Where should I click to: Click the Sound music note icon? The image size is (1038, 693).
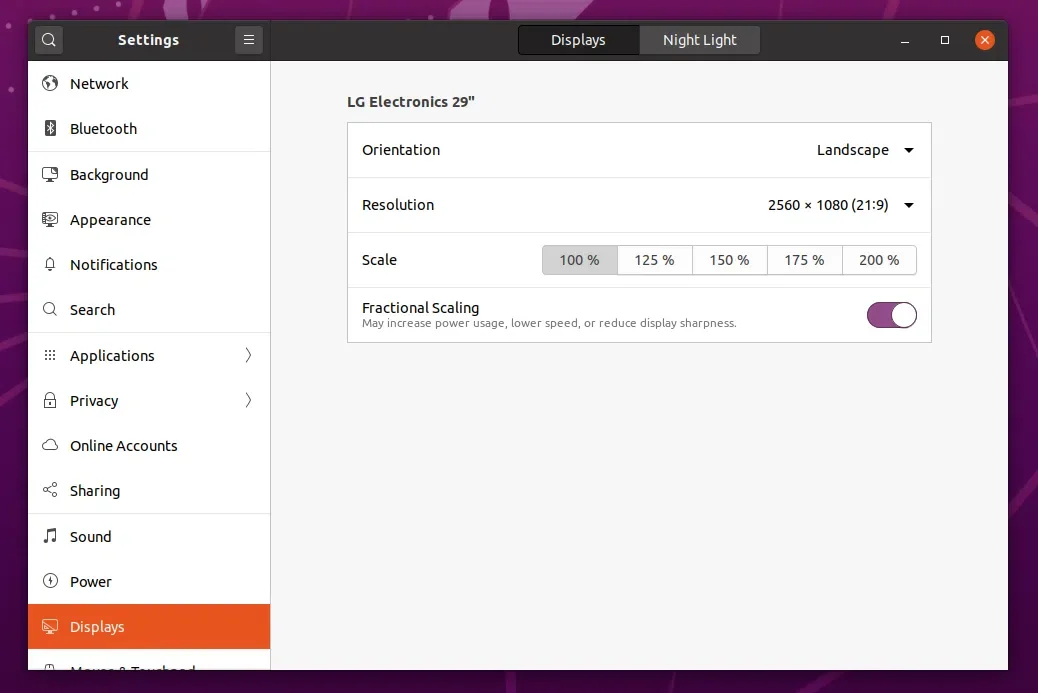(x=50, y=535)
